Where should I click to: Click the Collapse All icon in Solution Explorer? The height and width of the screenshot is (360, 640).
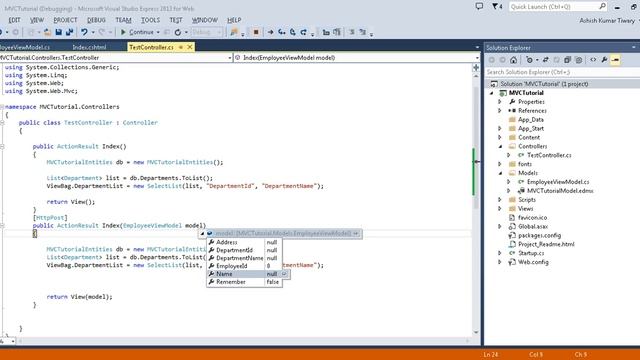(x=567, y=60)
